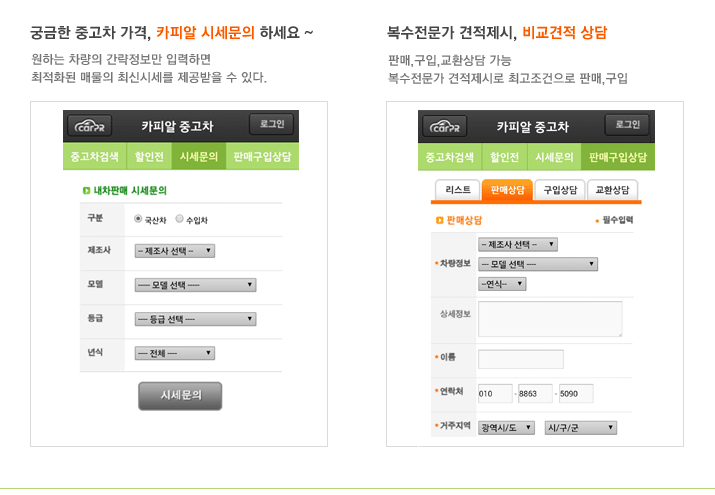Select the 수입차 radio button
The width and height of the screenshot is (715, 495).
pyautogui.click(x=179, y=219)
